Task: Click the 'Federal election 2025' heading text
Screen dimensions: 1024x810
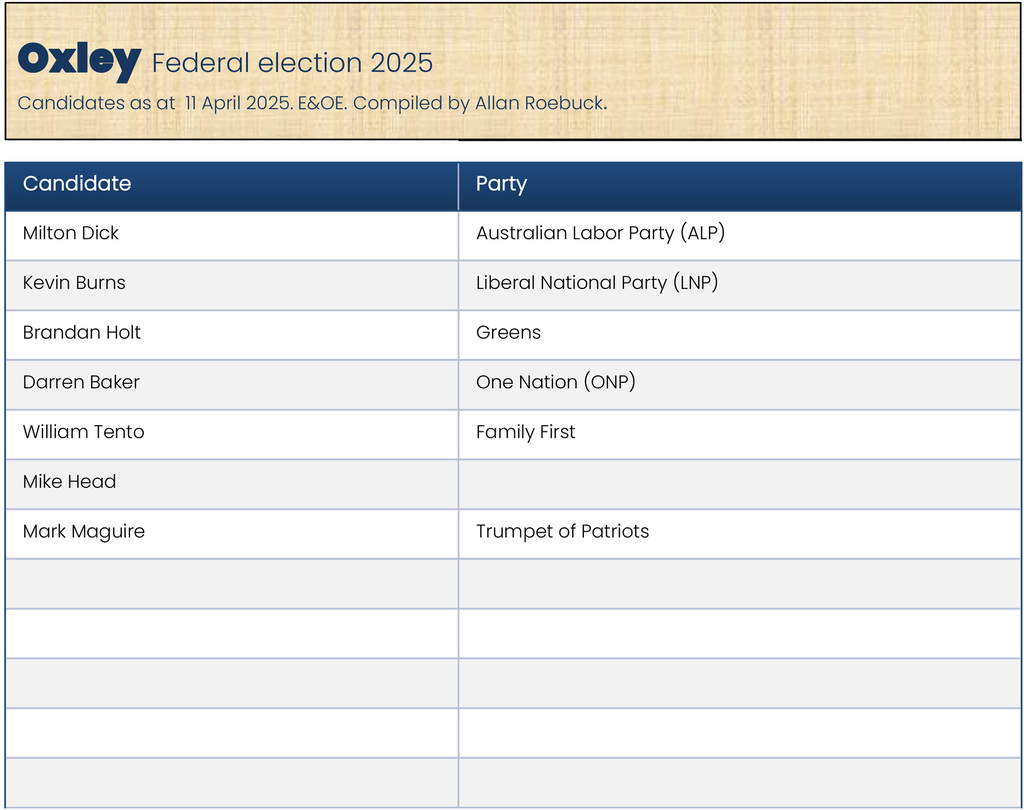Action: click(292, 63)
